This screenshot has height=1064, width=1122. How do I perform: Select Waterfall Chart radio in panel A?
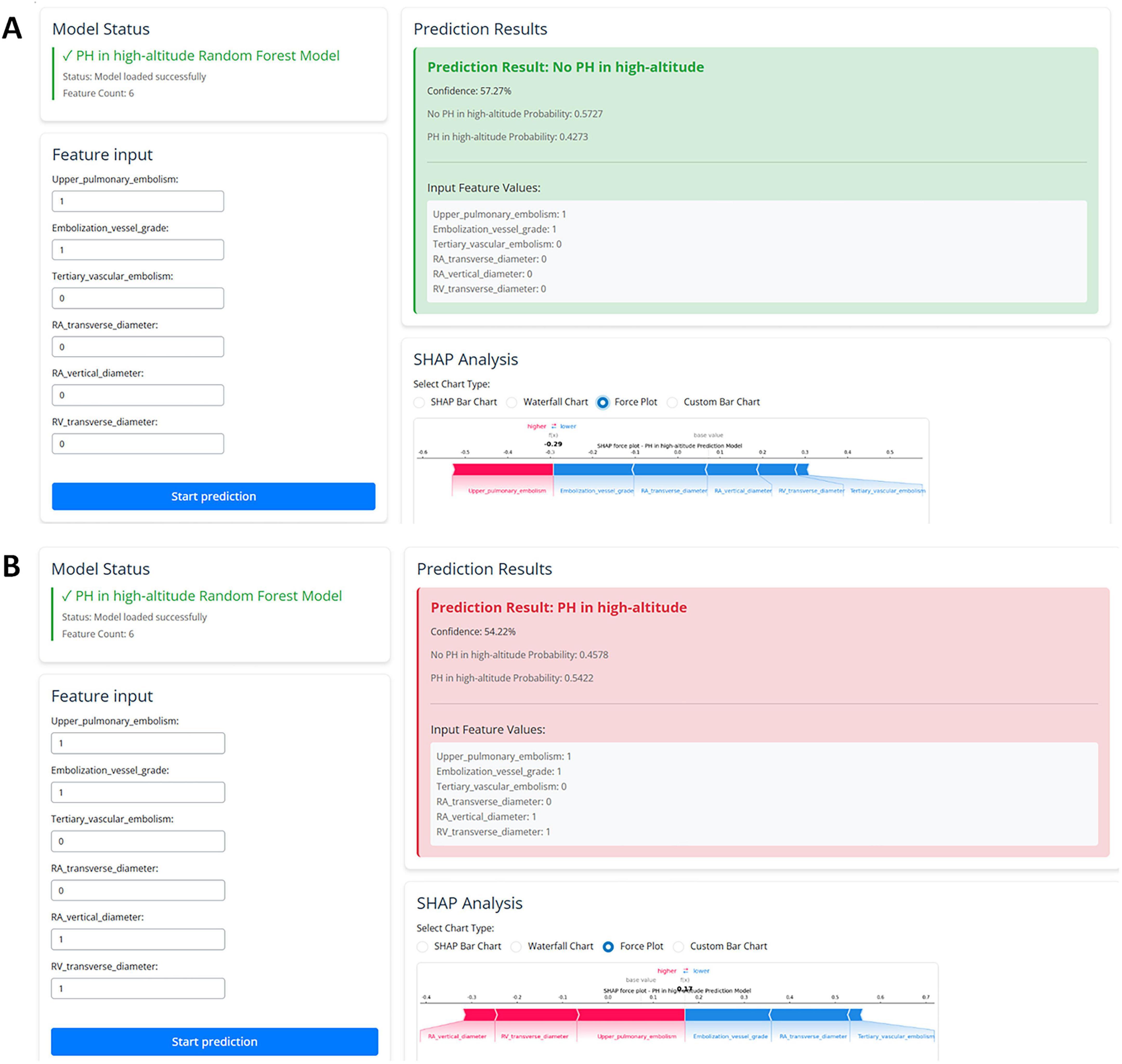[512, 402]
